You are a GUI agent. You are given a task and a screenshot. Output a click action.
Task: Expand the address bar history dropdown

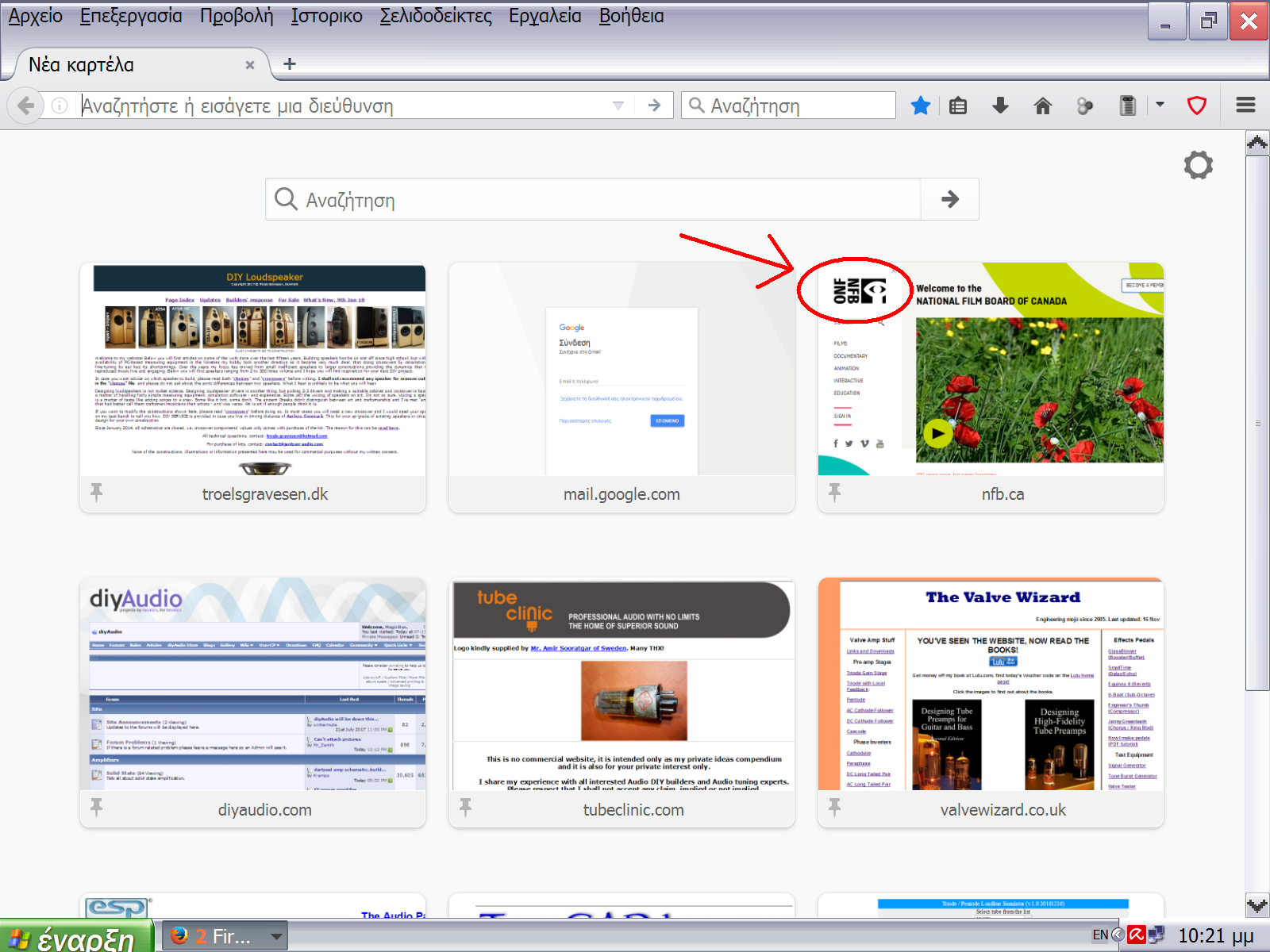618,106
